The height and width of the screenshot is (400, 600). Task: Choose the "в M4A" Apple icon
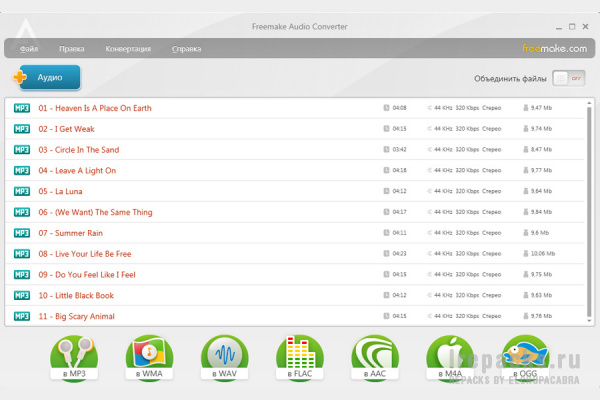[x=450, y=358]
